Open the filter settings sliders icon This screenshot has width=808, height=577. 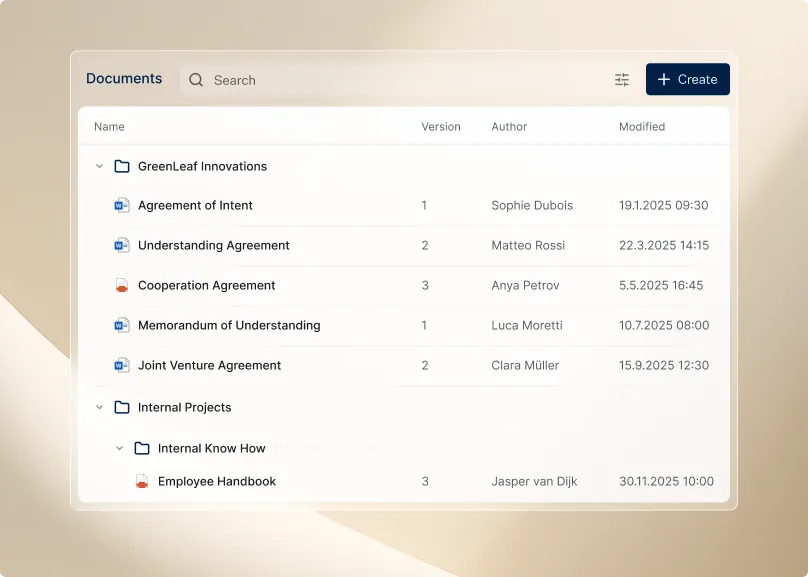click(622, 79)
